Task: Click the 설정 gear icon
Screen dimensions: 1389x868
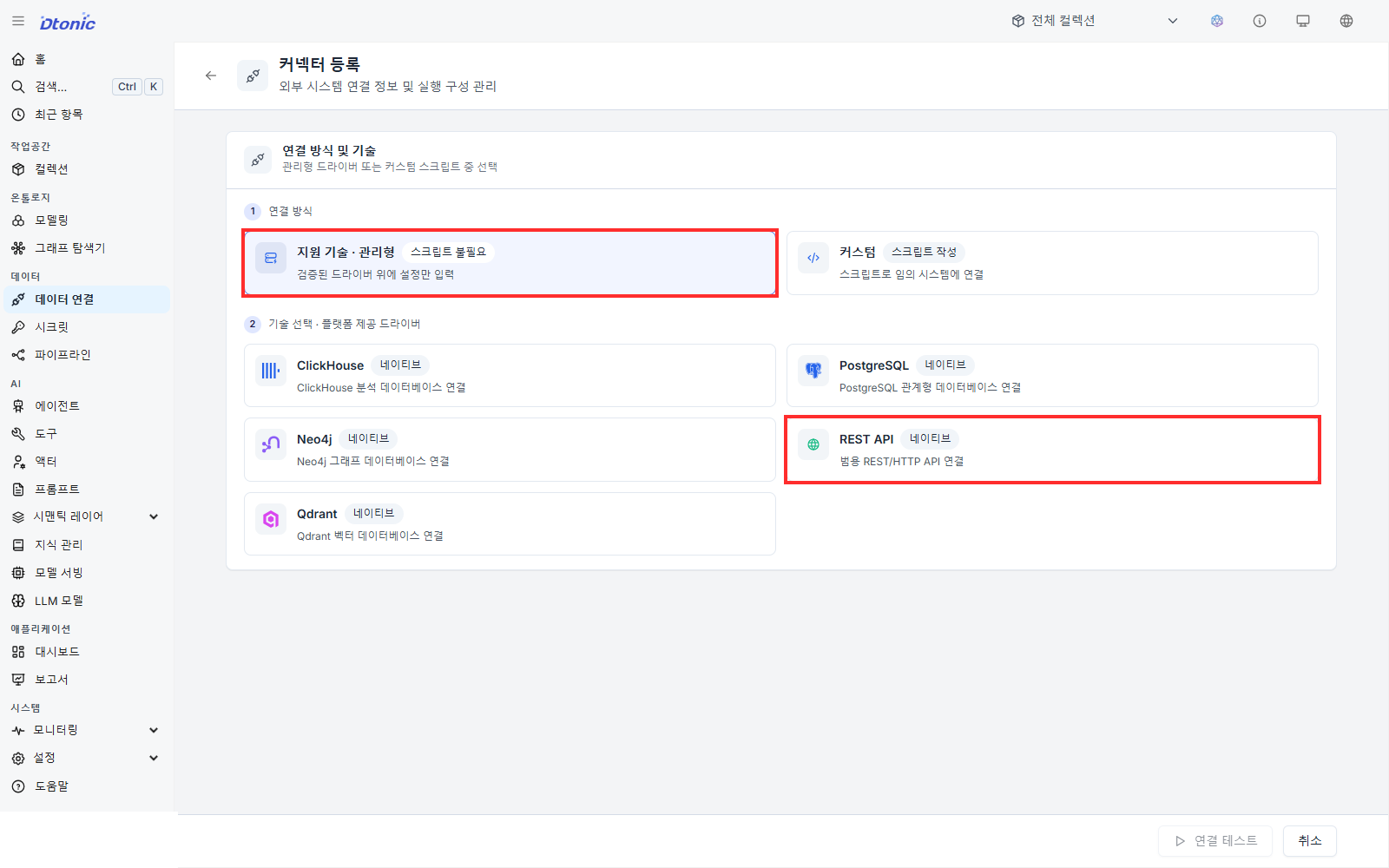Action: pyautogui.click(x=18, y=758)
